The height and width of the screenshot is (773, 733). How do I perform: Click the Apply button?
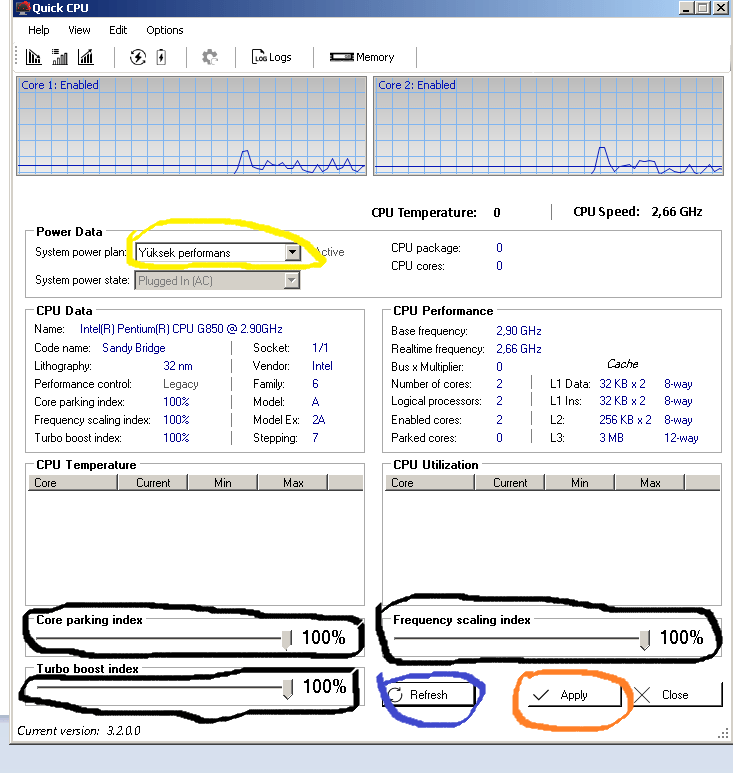574,695
